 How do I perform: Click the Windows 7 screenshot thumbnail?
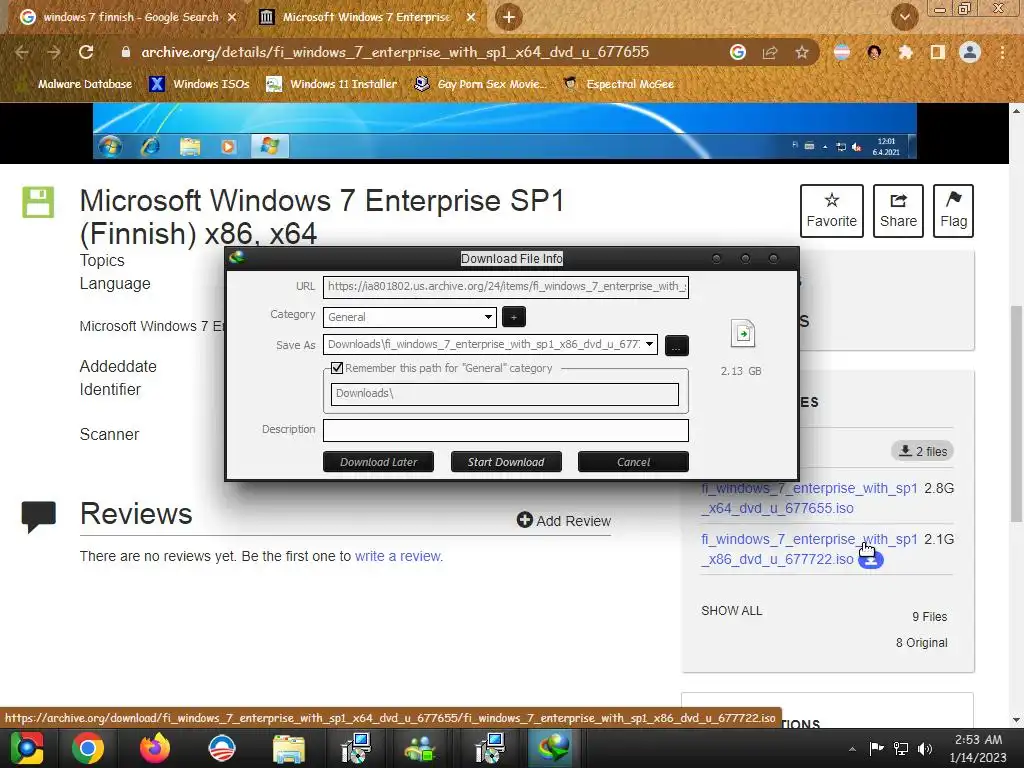click(x=505, y=131)
